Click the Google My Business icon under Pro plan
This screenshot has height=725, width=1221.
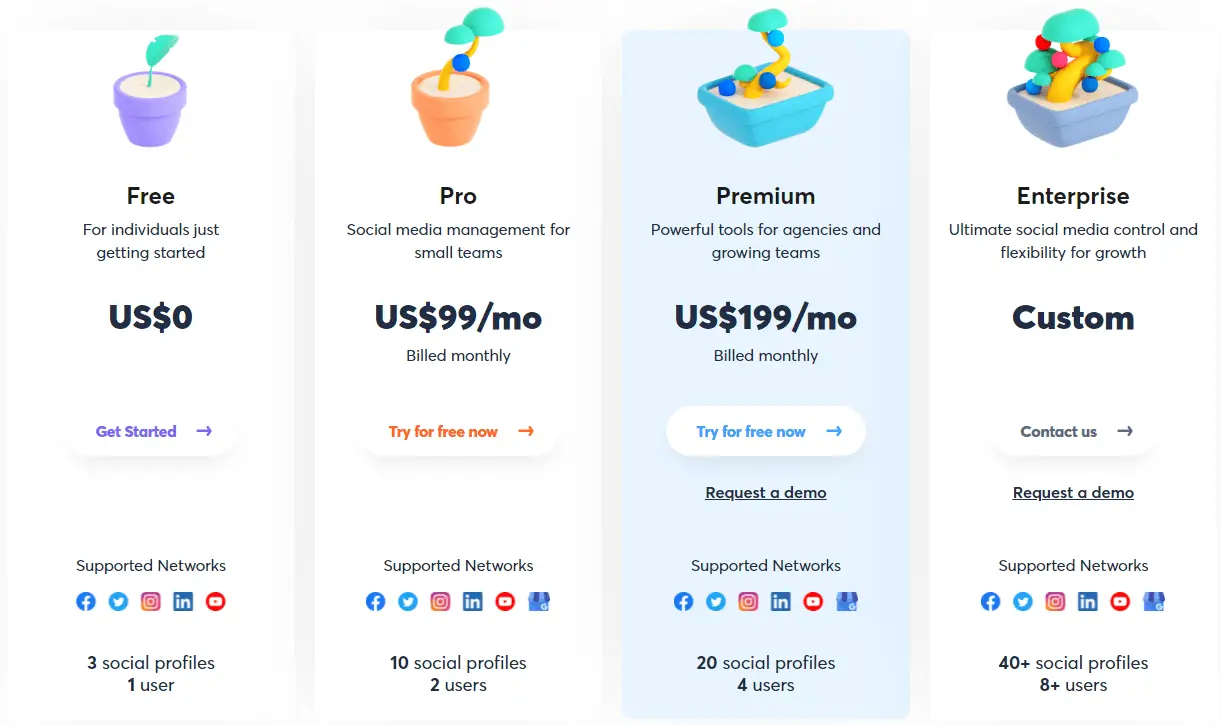539,602
